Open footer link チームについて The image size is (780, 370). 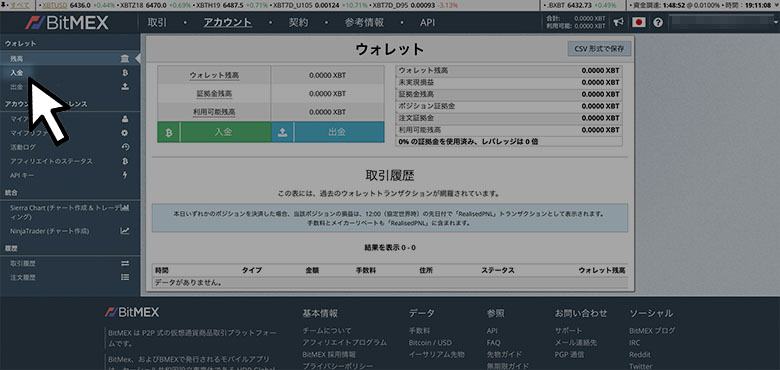click(x=327, y=331)
